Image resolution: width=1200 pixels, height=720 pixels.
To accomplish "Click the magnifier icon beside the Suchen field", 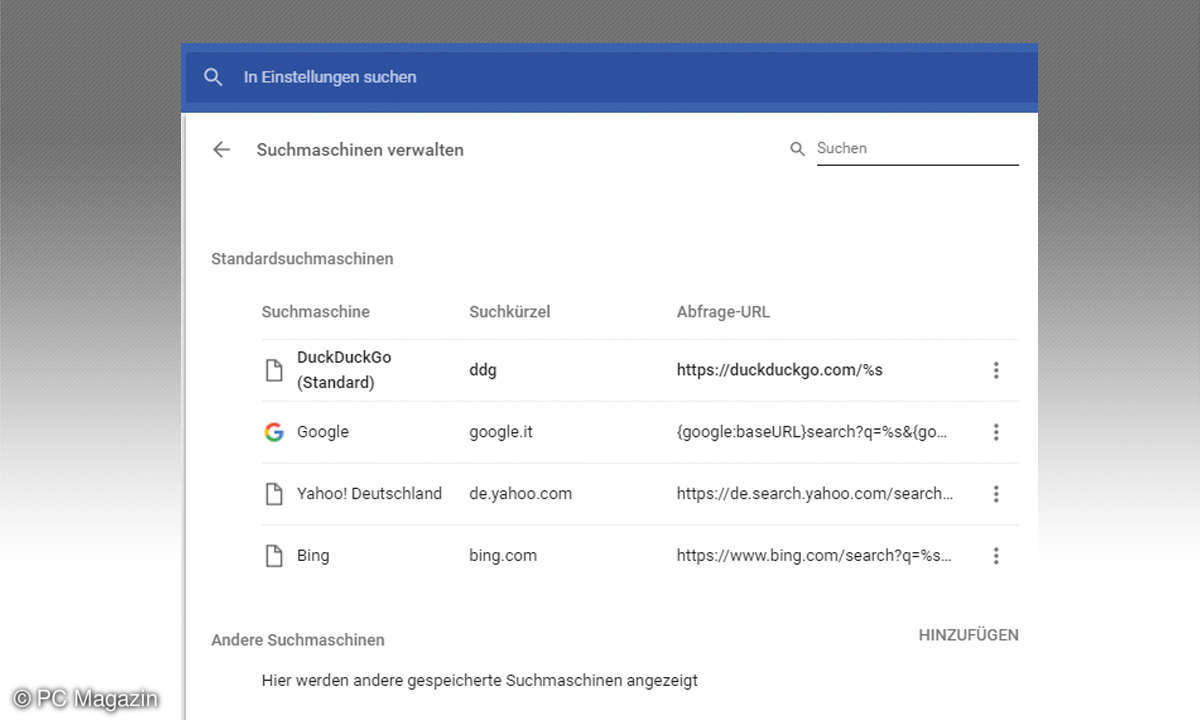I will pos(797,149).
